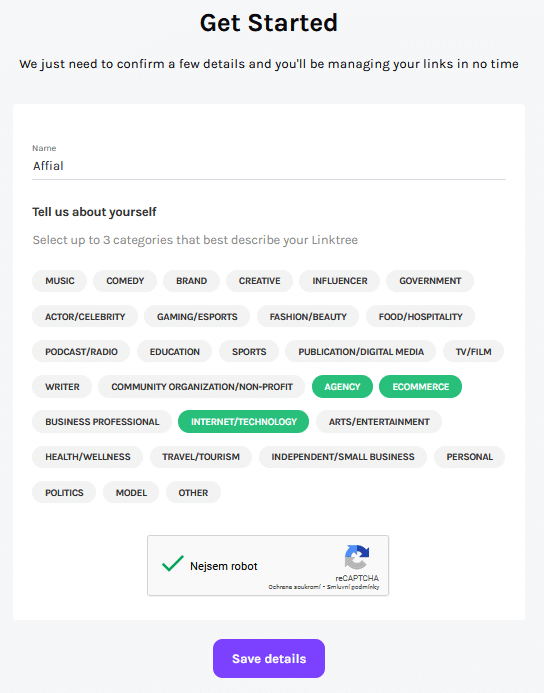Select the MUSIC category chip
Screen dimensions: 544x693
coord(59,281)
